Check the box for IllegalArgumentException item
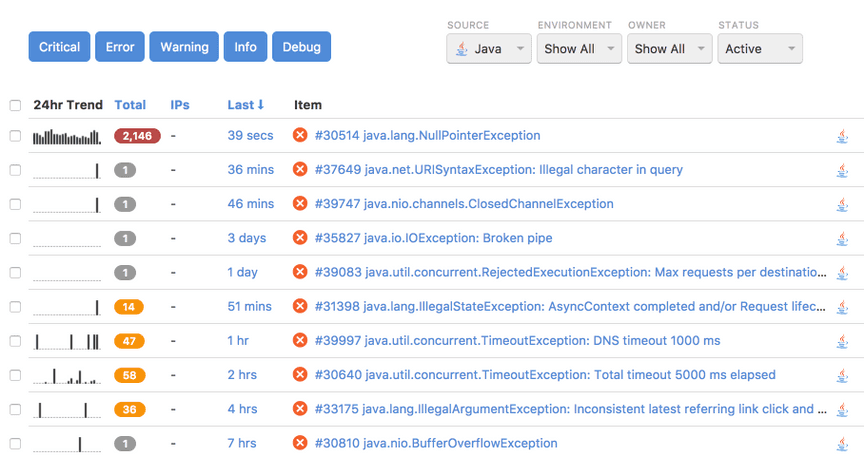Viewport: 864px width, 475px height. click(15, 409)
